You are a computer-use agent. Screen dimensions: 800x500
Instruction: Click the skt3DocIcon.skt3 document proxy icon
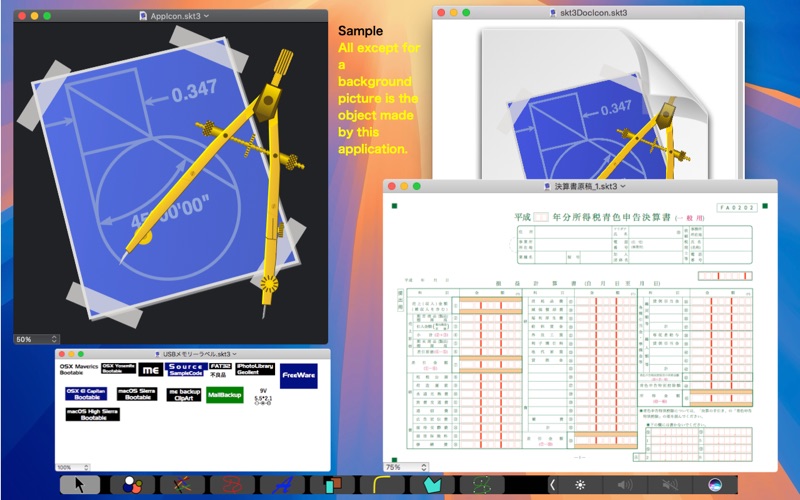[x=554, y=13]
